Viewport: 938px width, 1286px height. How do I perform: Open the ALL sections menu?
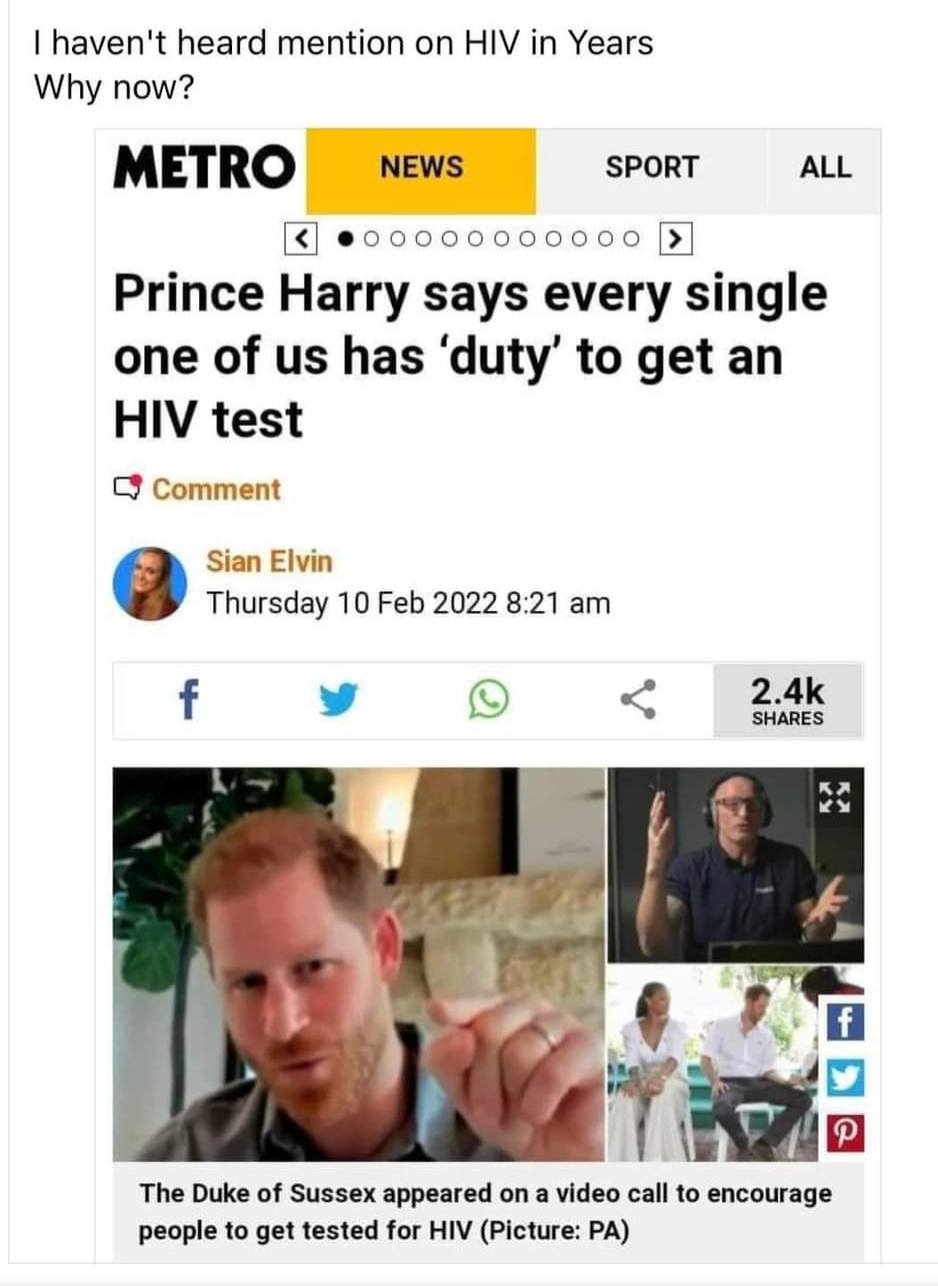[x=825, y=167]
